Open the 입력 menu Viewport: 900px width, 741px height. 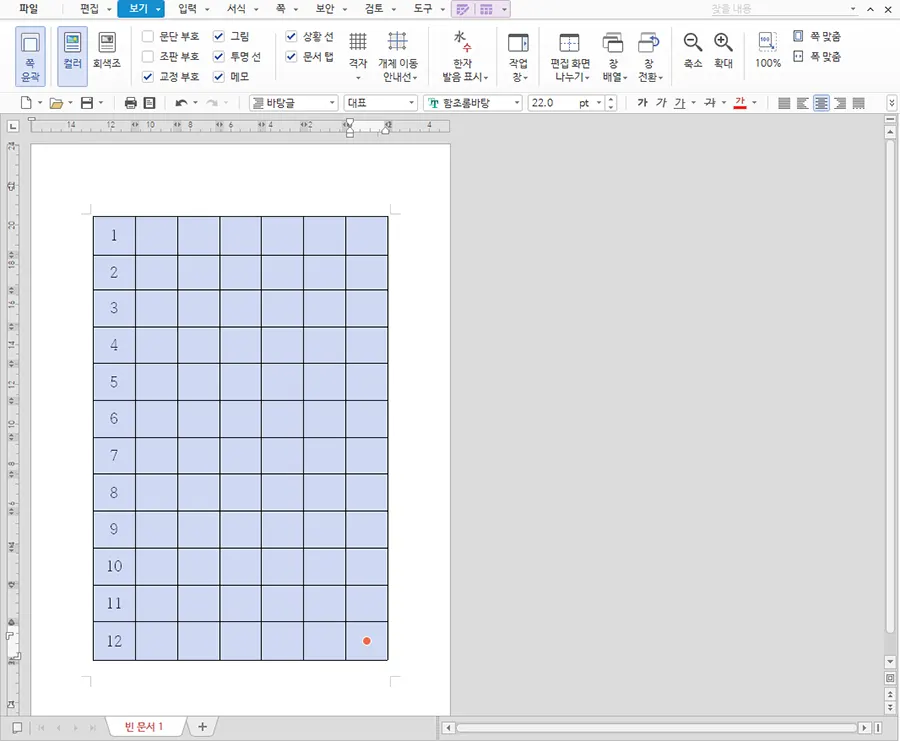coord(187,9)
